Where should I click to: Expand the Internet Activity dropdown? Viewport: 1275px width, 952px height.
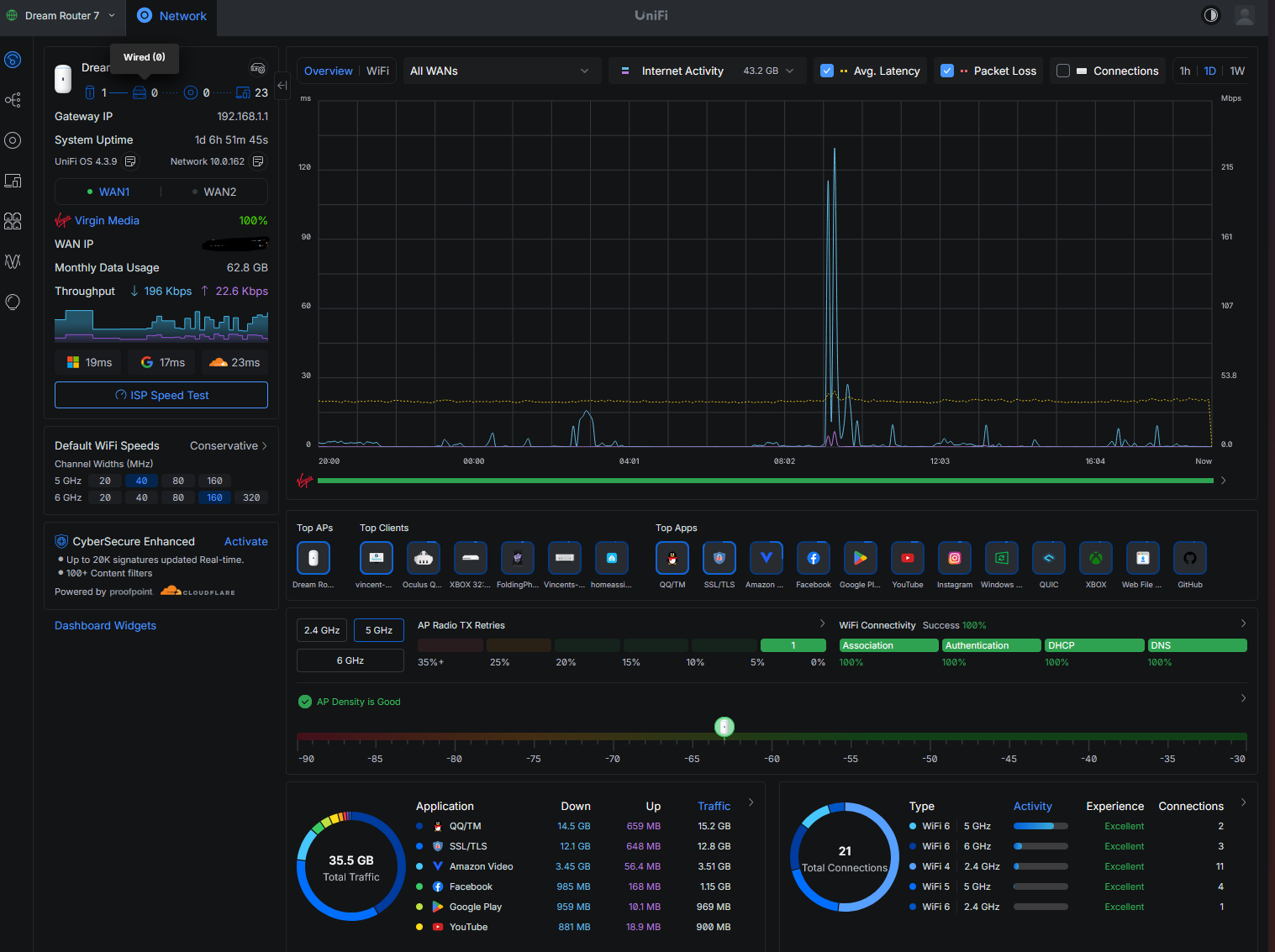tap(708, 71)
